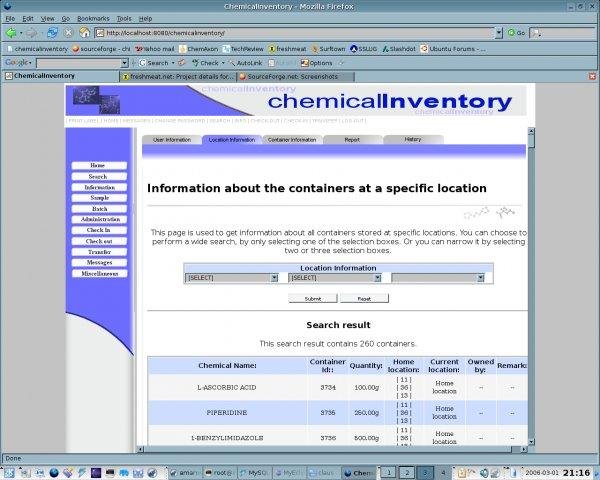Open the chemicalInventory bookmark

pos(37,49)
